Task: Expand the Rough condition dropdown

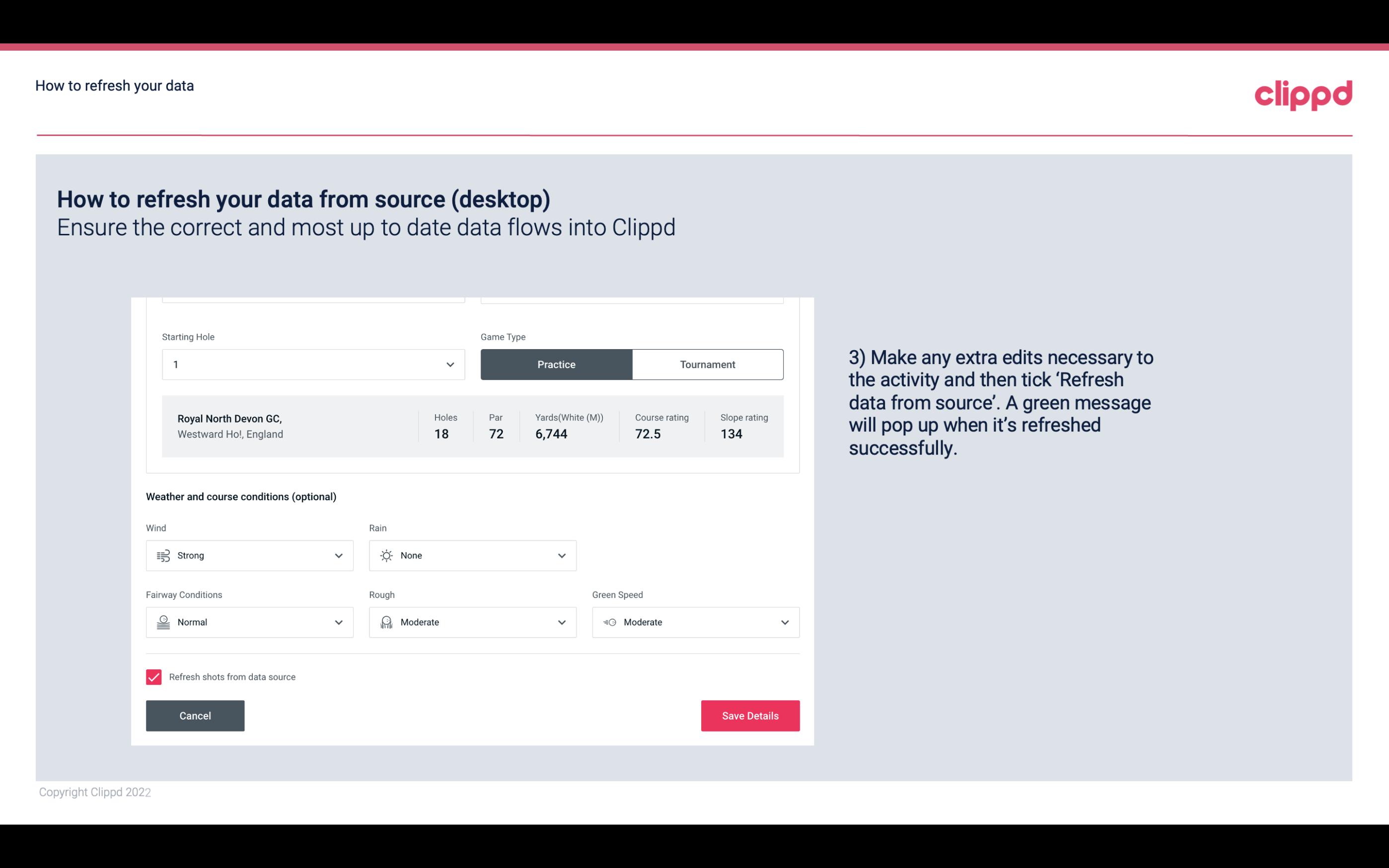Action: tap(561, 622)
